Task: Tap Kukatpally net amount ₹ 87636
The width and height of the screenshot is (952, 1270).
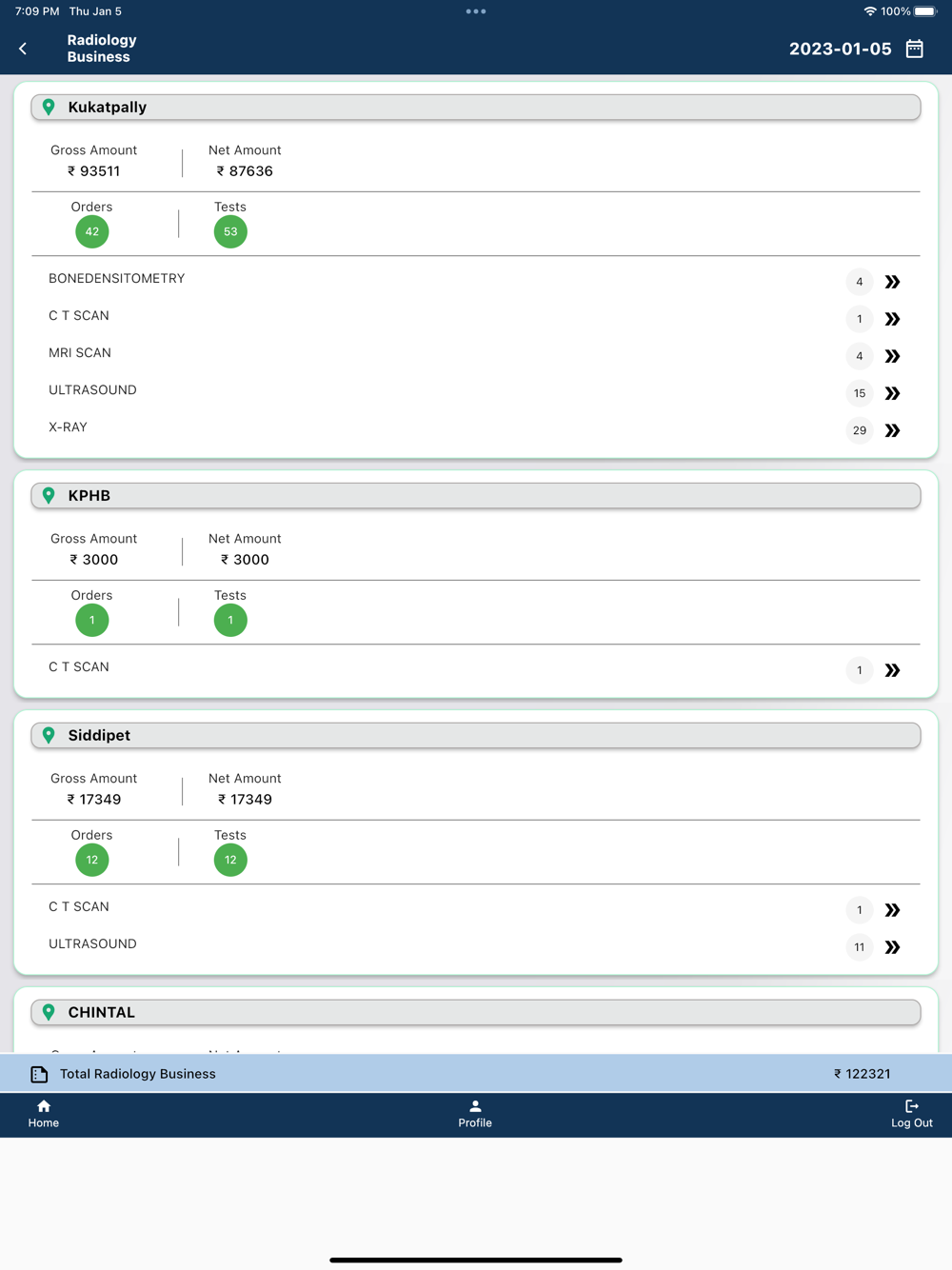Action: click(245, 171)
